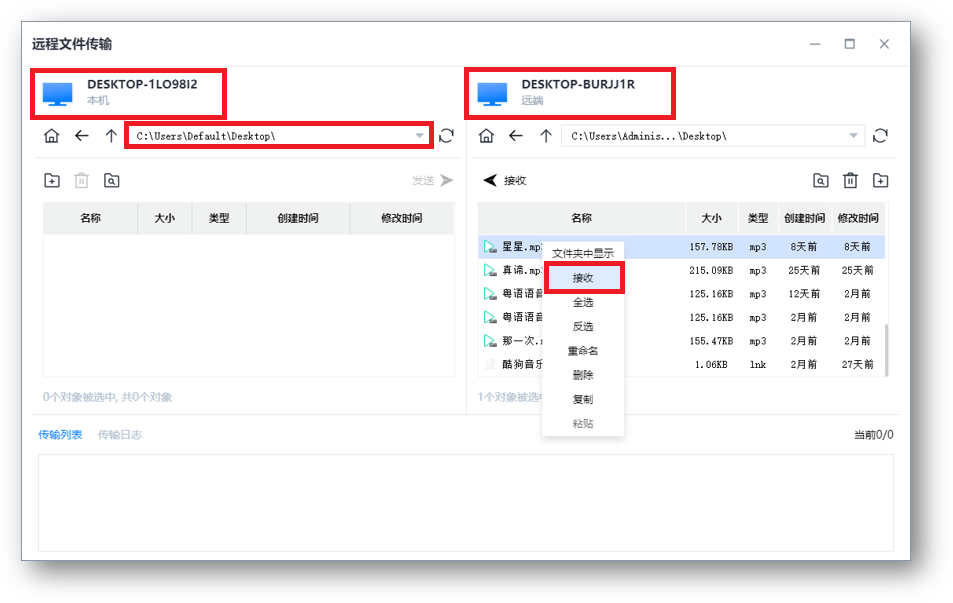The width and height of the screenshot is (953, 603).
Task: Click the 酷狗音乐 shortcut file icon
Action: coord(490,365)
